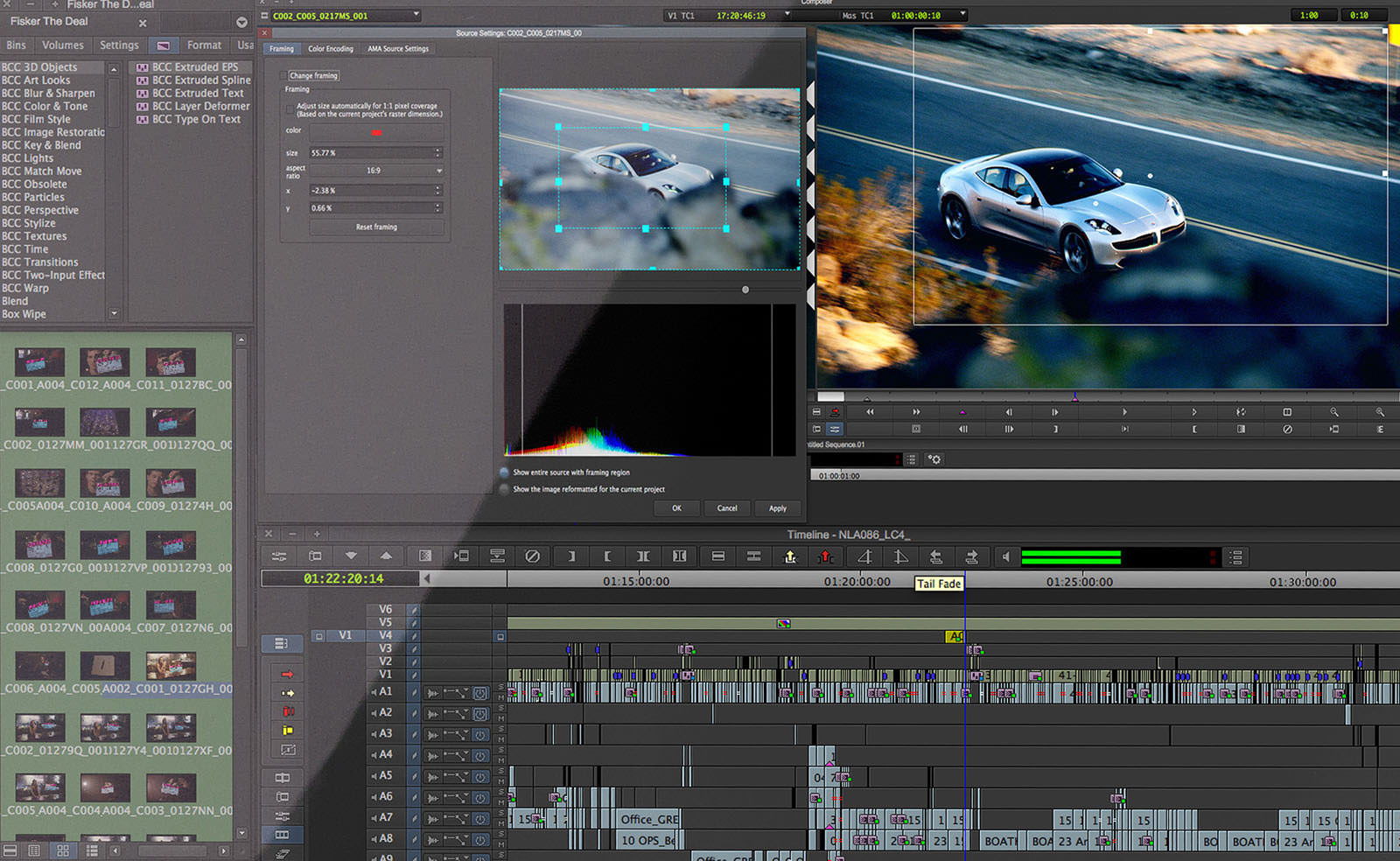Toggle the V6 record track selector
This screenshot has height=861, width=1400.
click(386, 609)
